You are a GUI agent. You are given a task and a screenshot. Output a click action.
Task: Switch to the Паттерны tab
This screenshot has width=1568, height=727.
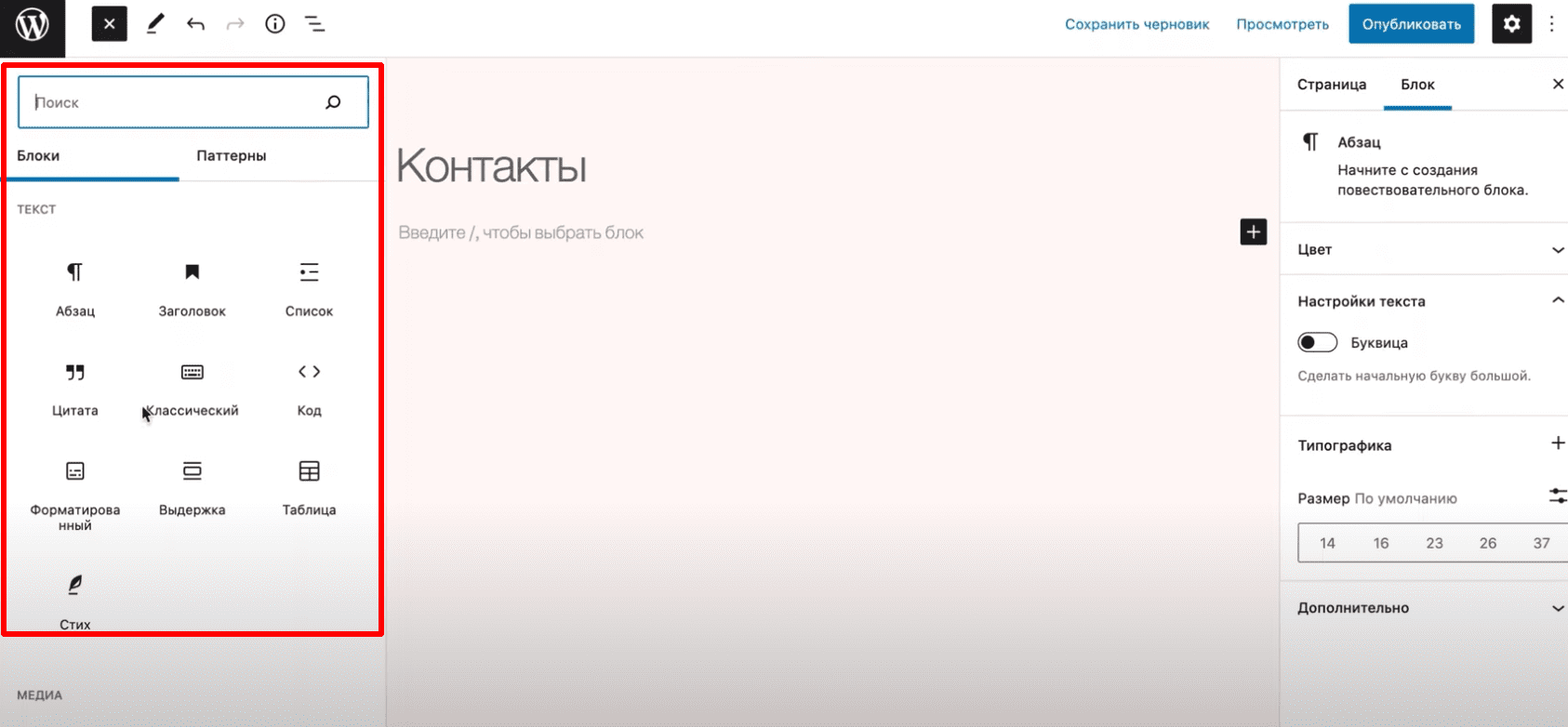pyautogui.click(x=232, y=156)
